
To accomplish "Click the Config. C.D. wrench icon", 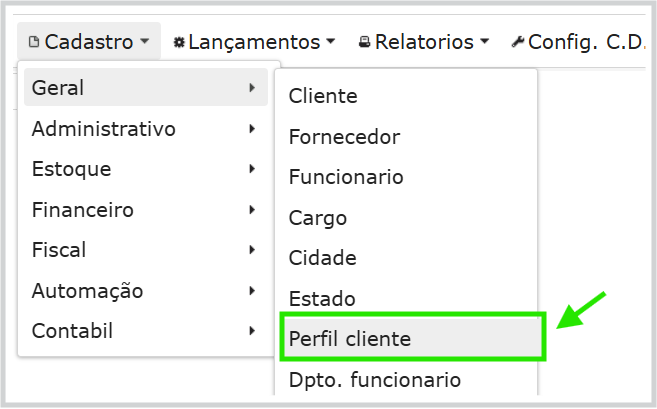I will (x=517, y=42).
